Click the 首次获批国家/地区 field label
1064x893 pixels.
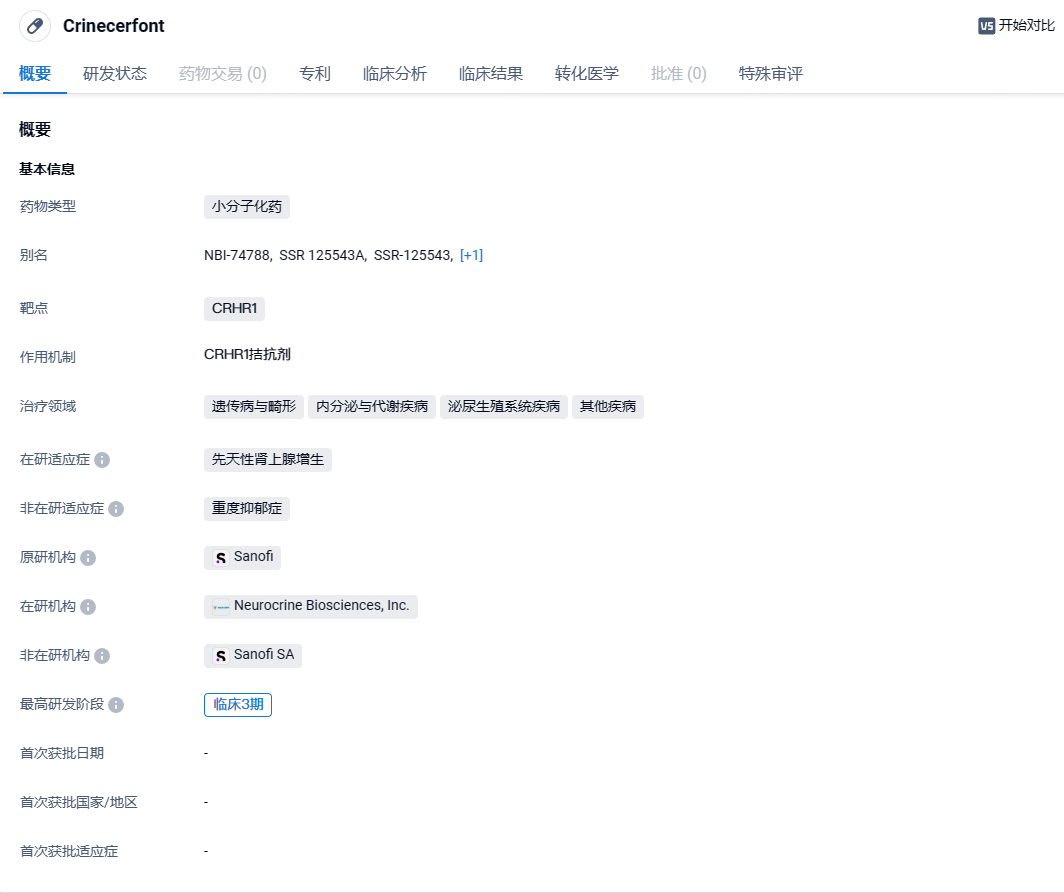point(79,802)
